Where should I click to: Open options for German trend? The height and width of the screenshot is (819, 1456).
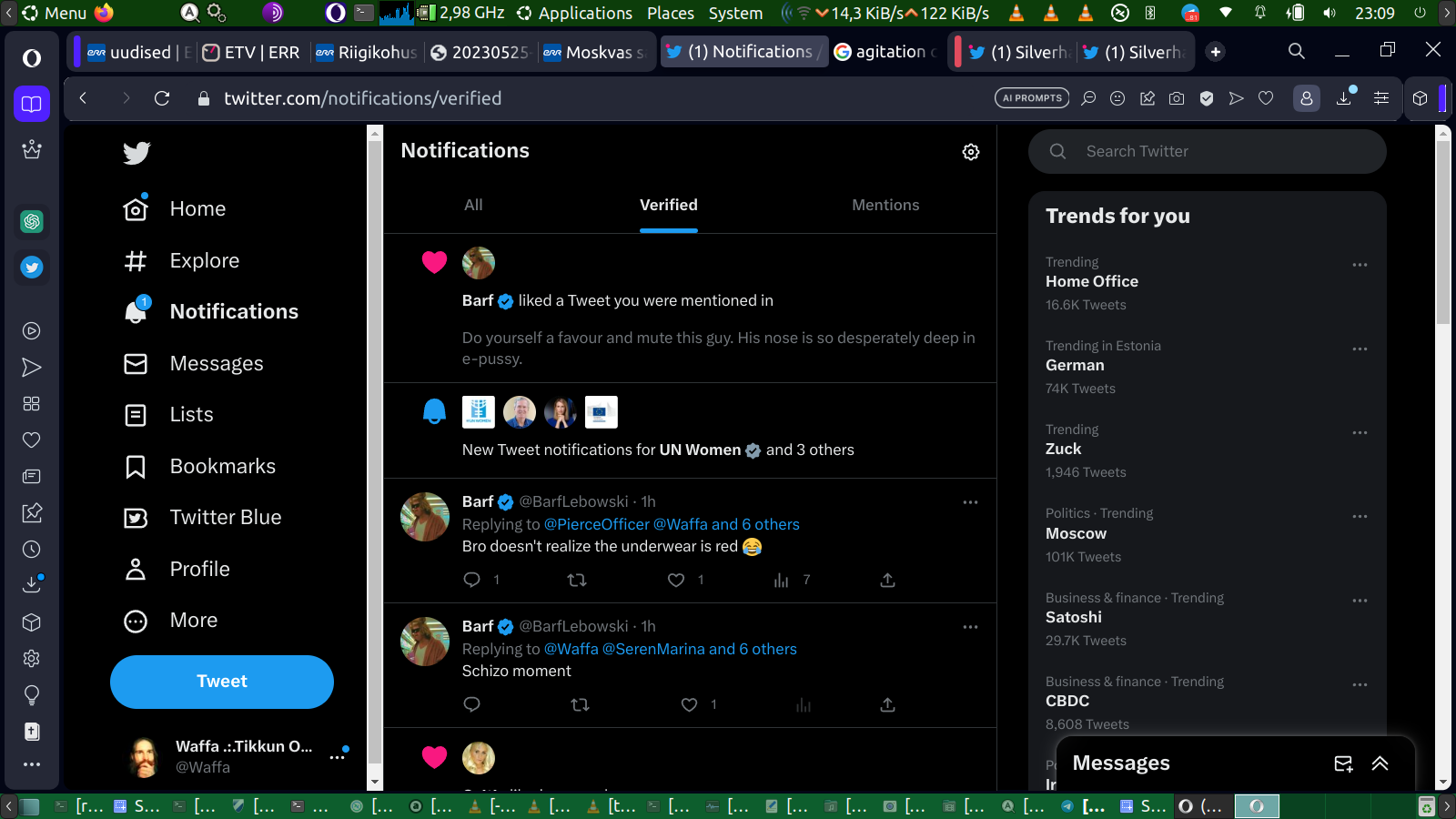(x=1360, y=349)
